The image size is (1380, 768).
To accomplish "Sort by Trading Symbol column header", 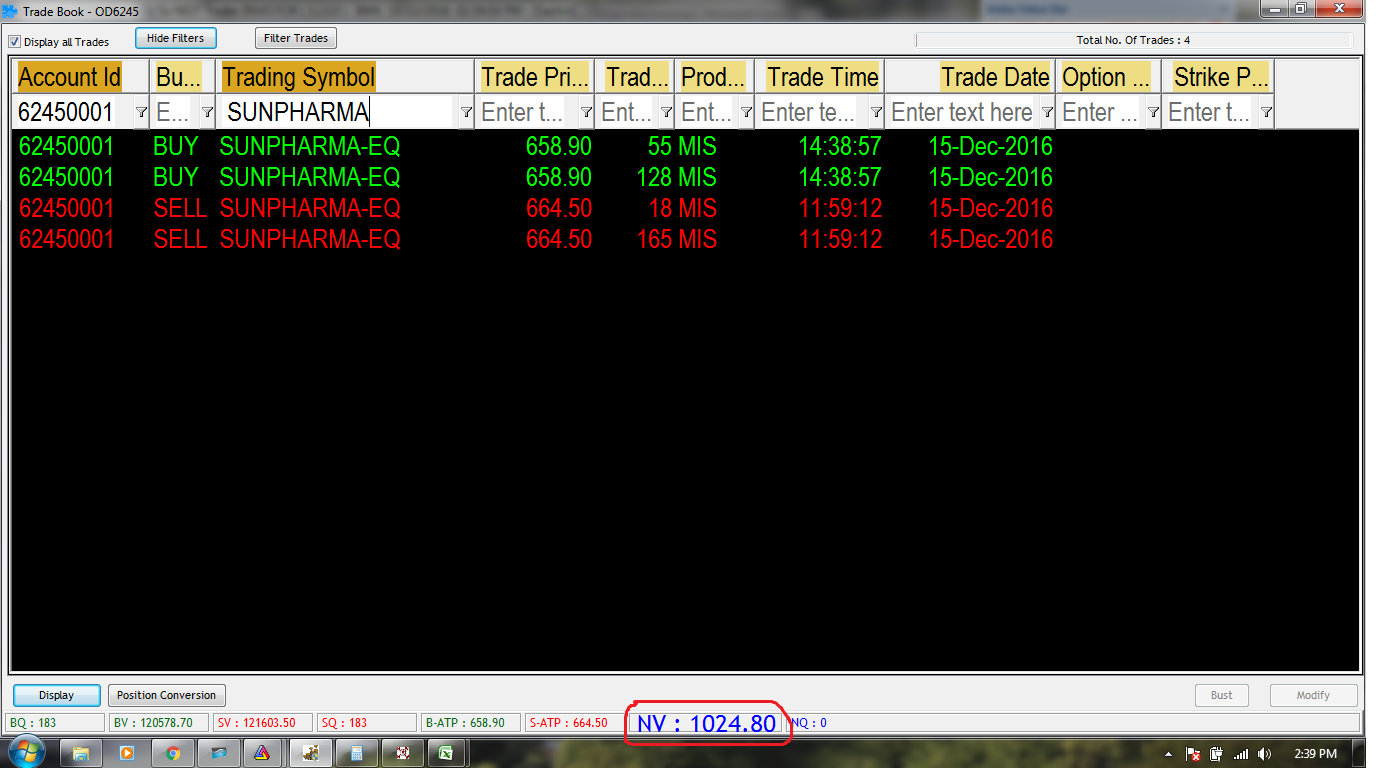I will pyautogui.click(x=298, y=77).
